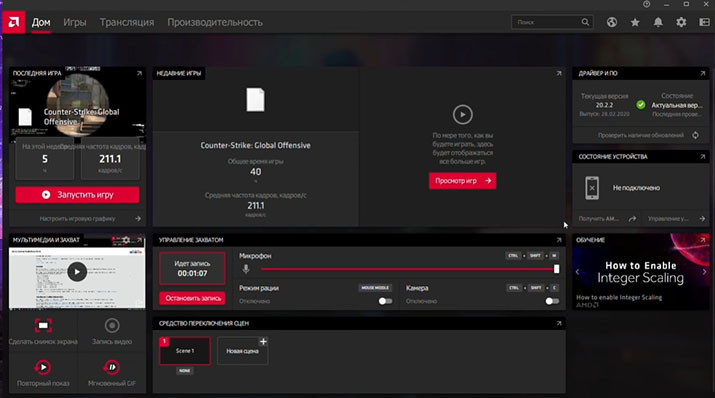
Task: Click the Повторный показ instant replay icon
Action: [43, 367]
